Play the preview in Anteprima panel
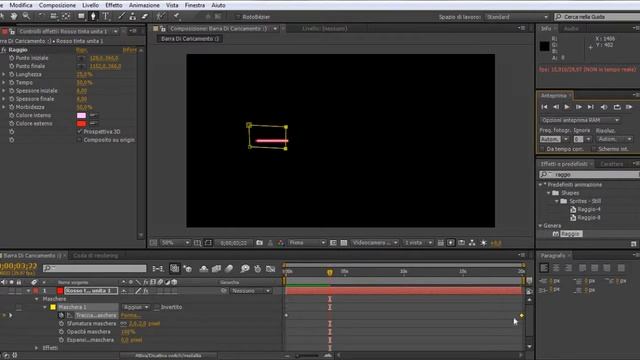This screenshot has height=360, width=640. 567,107
